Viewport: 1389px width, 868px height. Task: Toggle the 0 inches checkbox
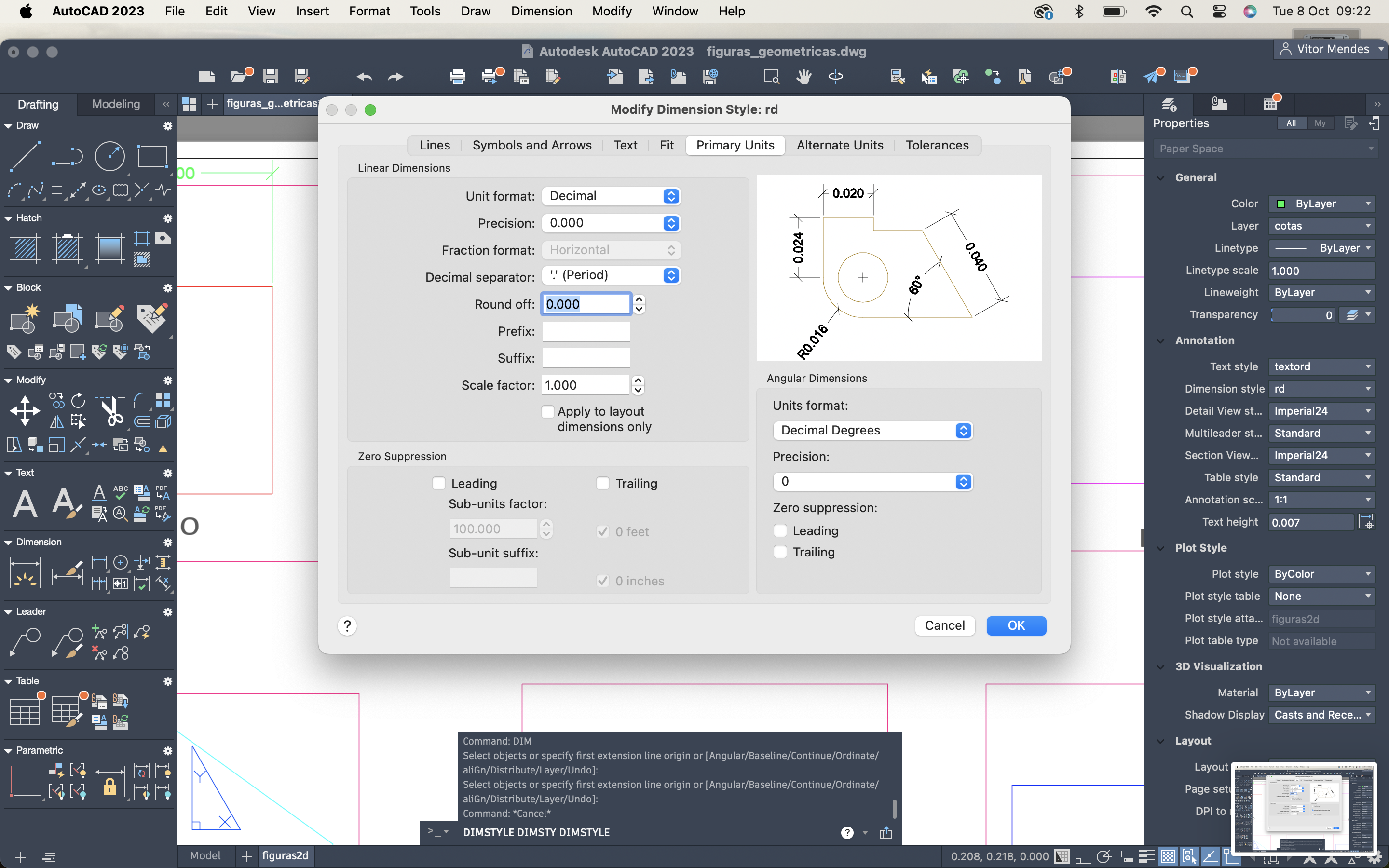[603, 581]
